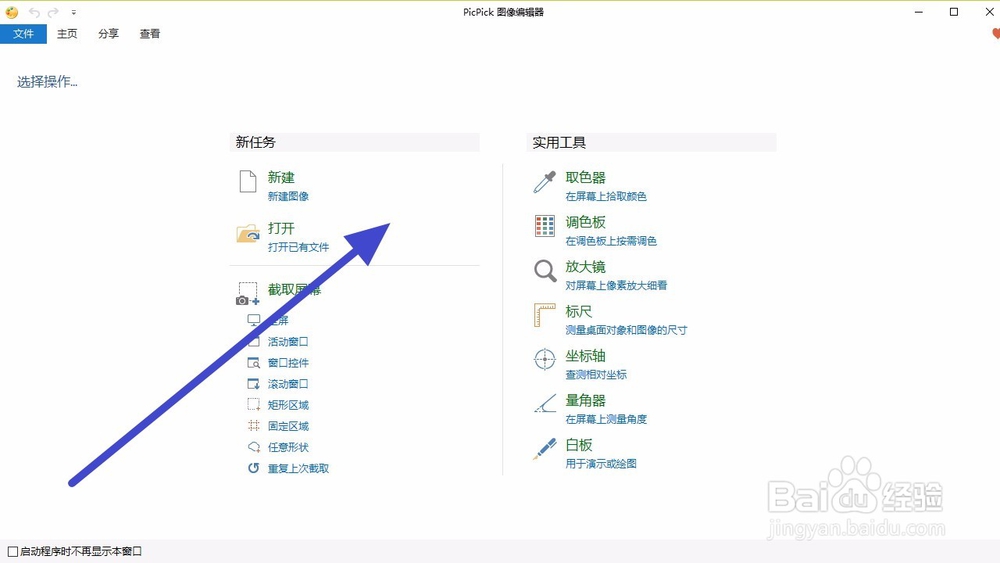This screenshot has height=563, width=1000.
Task: Click the protractor angle icon
Action: pyautogui.click(x=545, y=404)
